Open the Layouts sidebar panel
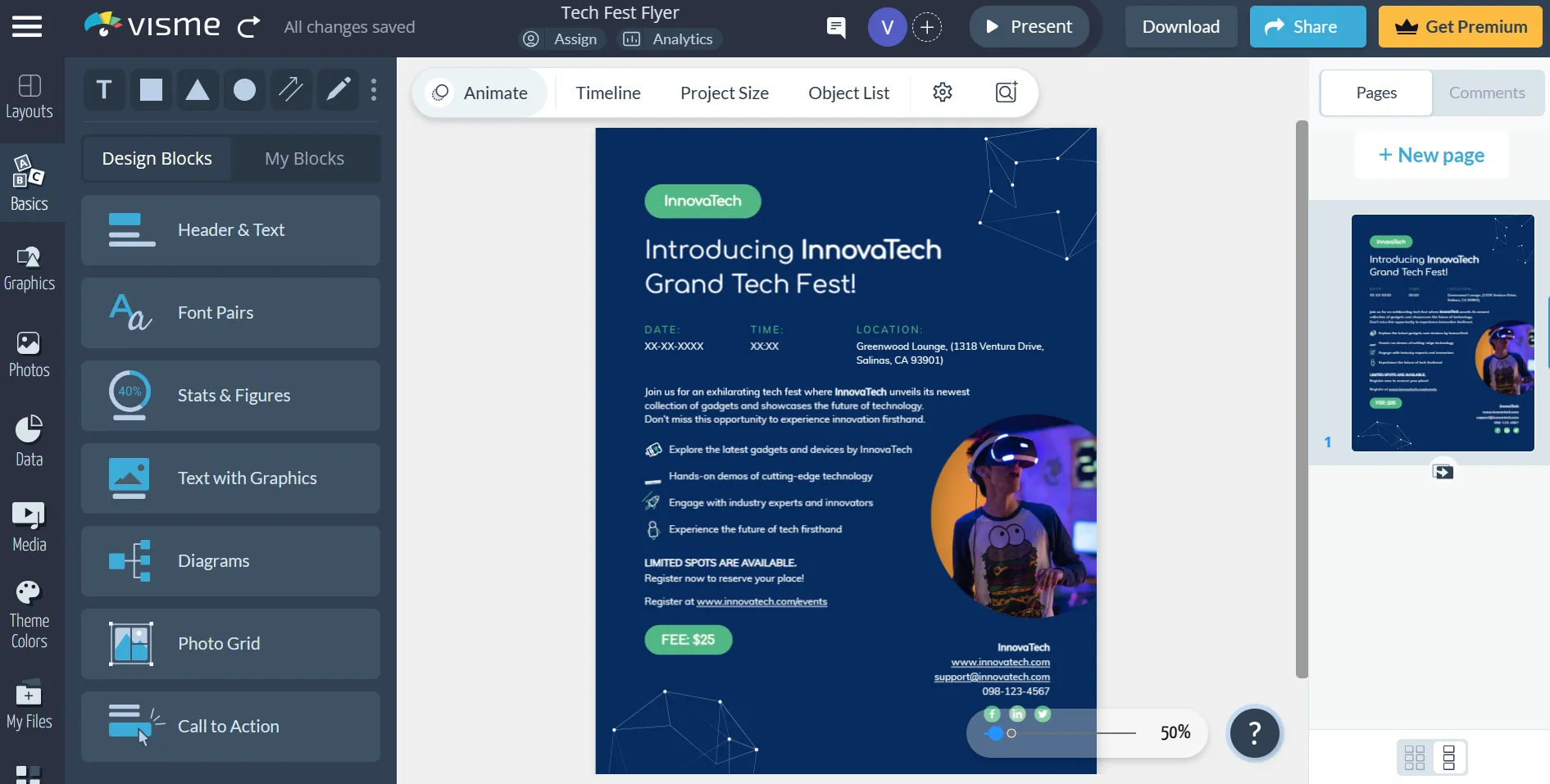 coord(30,97)
